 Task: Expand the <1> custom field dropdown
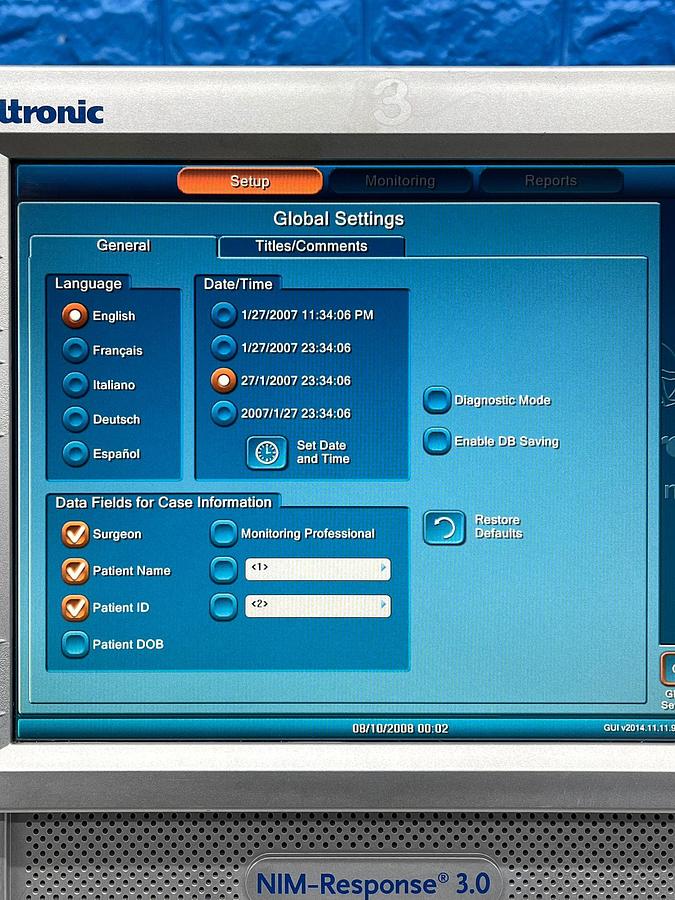(x=383, y=569)
